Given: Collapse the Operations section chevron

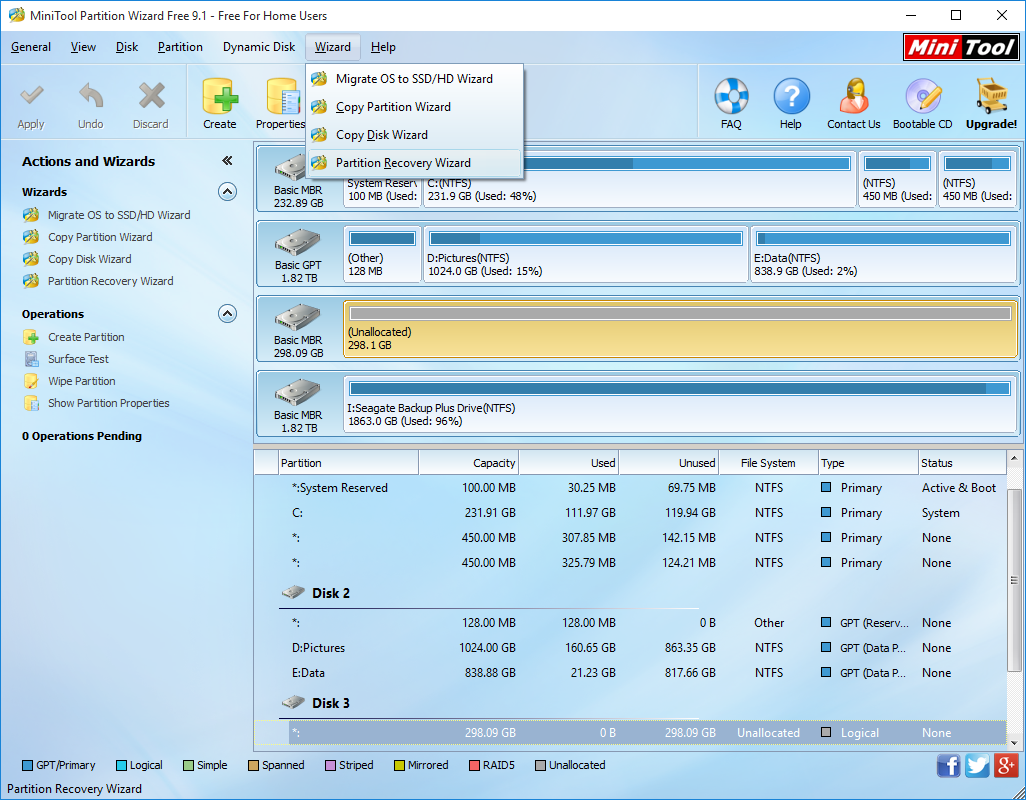Looking at the screenshot, I should pos(227,314).
